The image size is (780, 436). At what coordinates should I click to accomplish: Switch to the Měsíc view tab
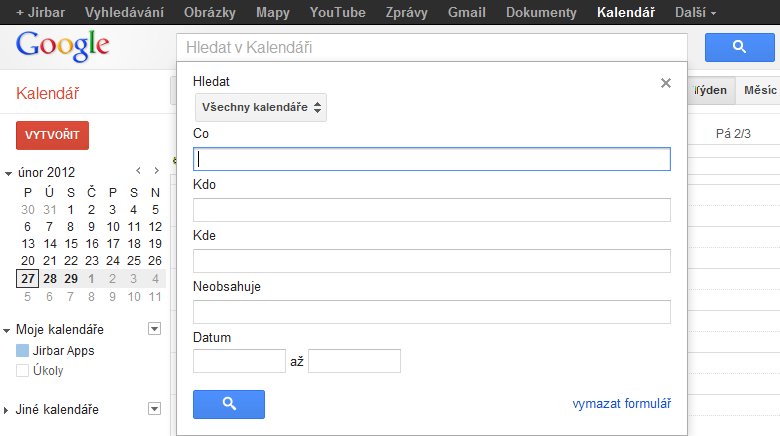(x=759, y=90)
